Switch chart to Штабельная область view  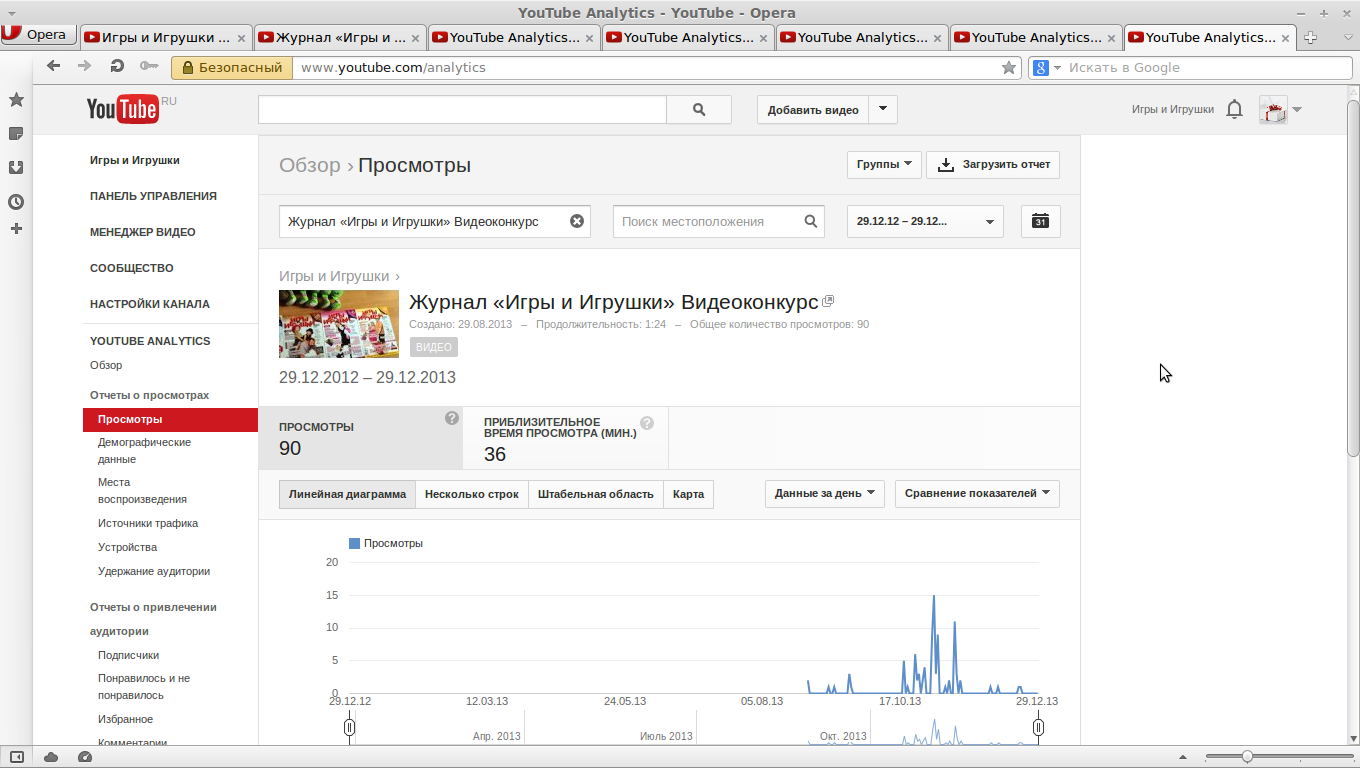(595, 493)
